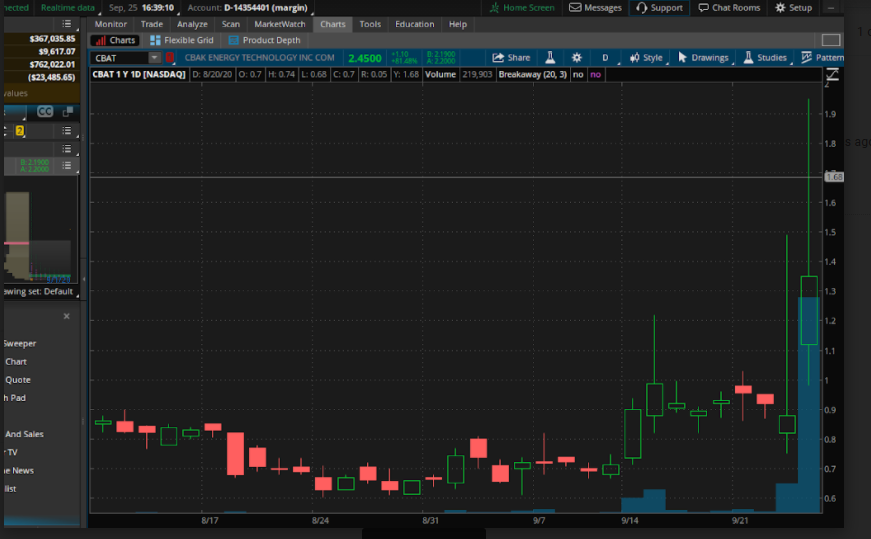The width and height of the screenshot is (871, 539).
Task: Switch to the Education tab
Action: click(414, 24)
